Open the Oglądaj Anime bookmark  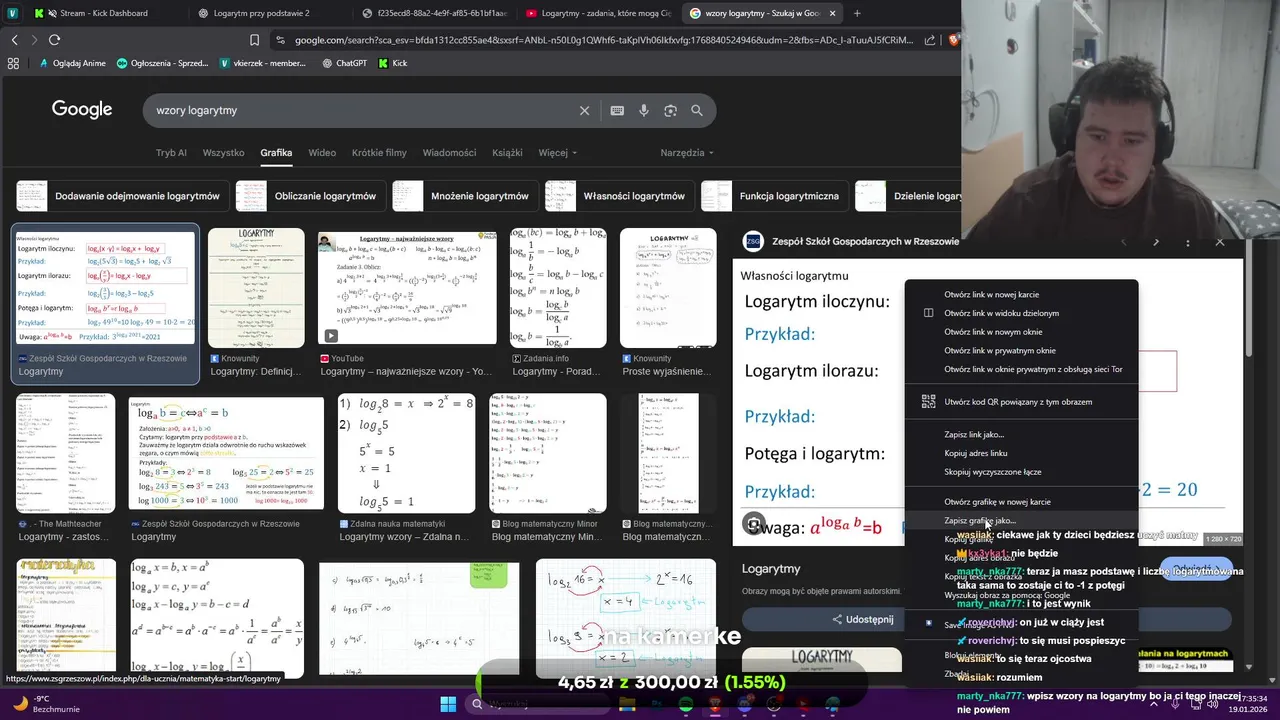pyautogui.click(x=72, y=63)
